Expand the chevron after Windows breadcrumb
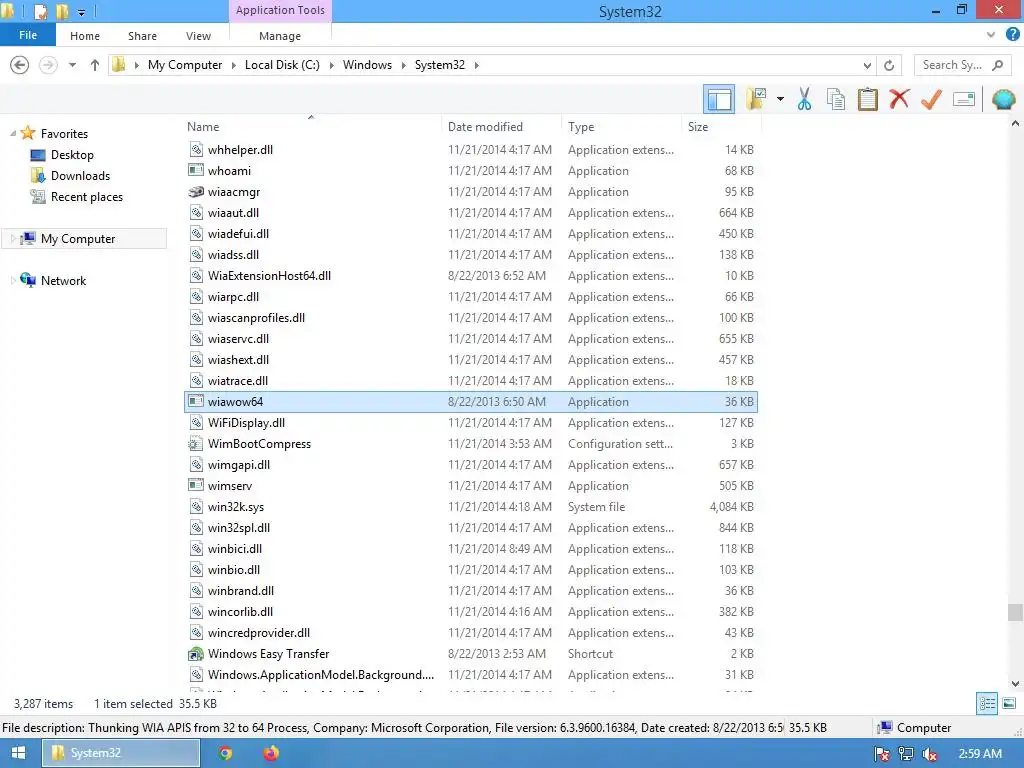 (x=404, y=65)
